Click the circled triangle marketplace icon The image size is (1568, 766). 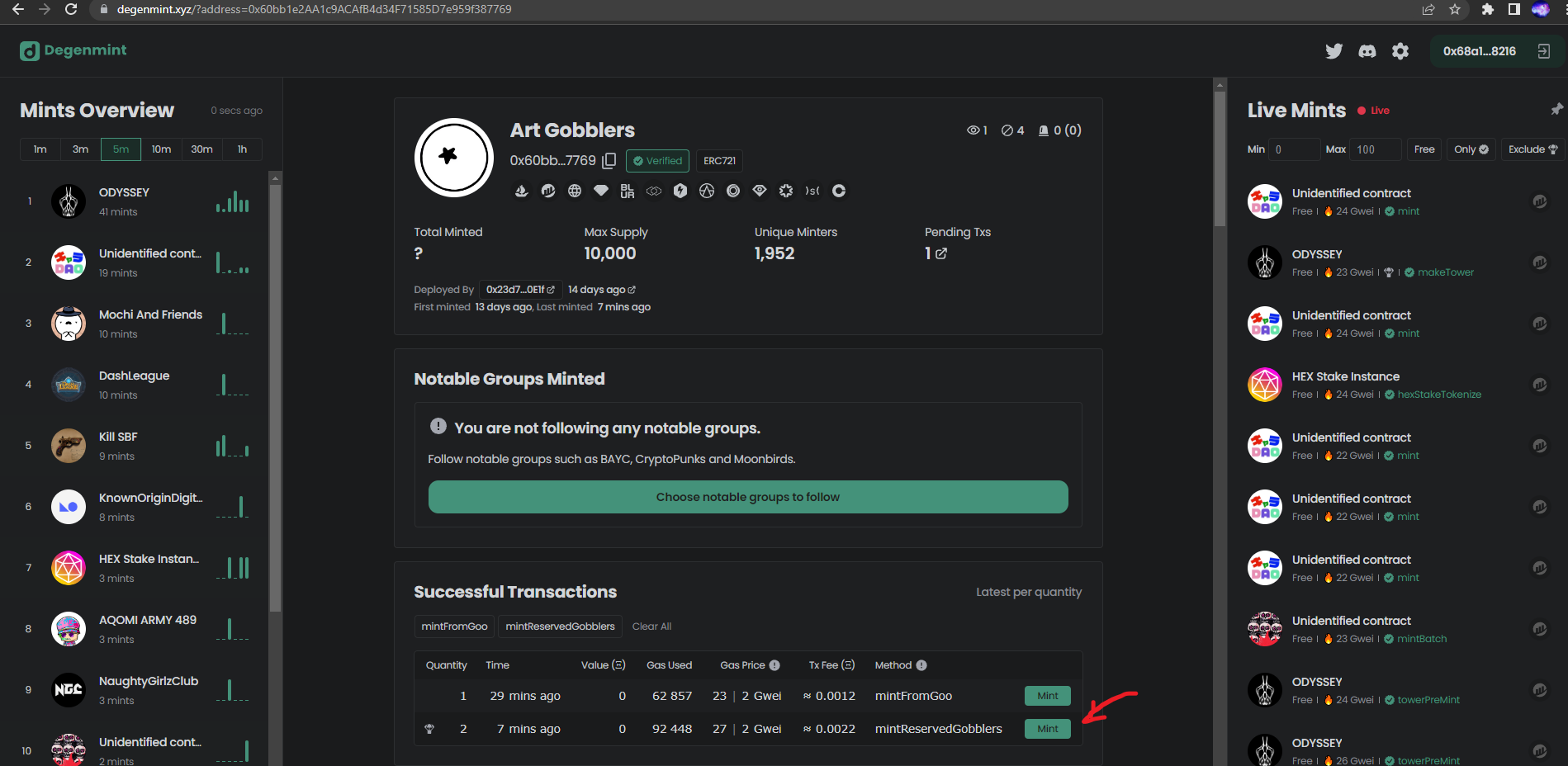(x=707, y=191)
